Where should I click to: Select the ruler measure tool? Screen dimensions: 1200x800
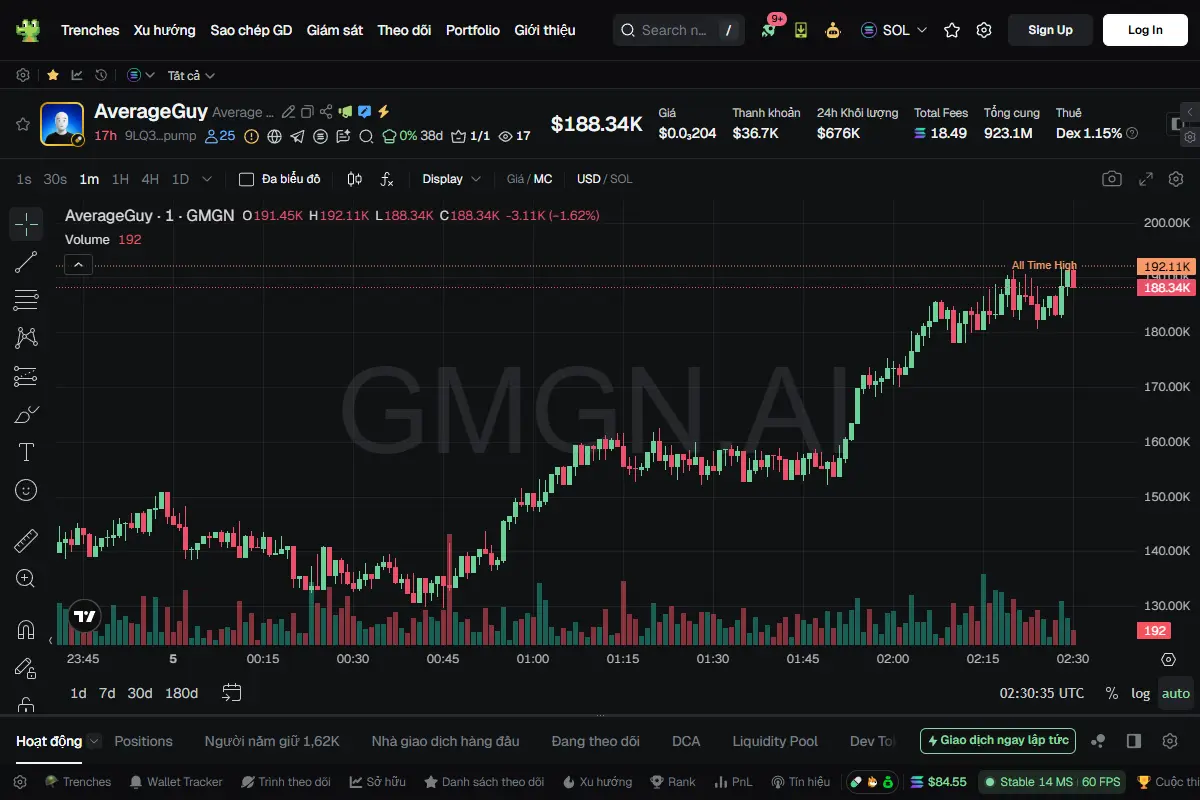26,541
